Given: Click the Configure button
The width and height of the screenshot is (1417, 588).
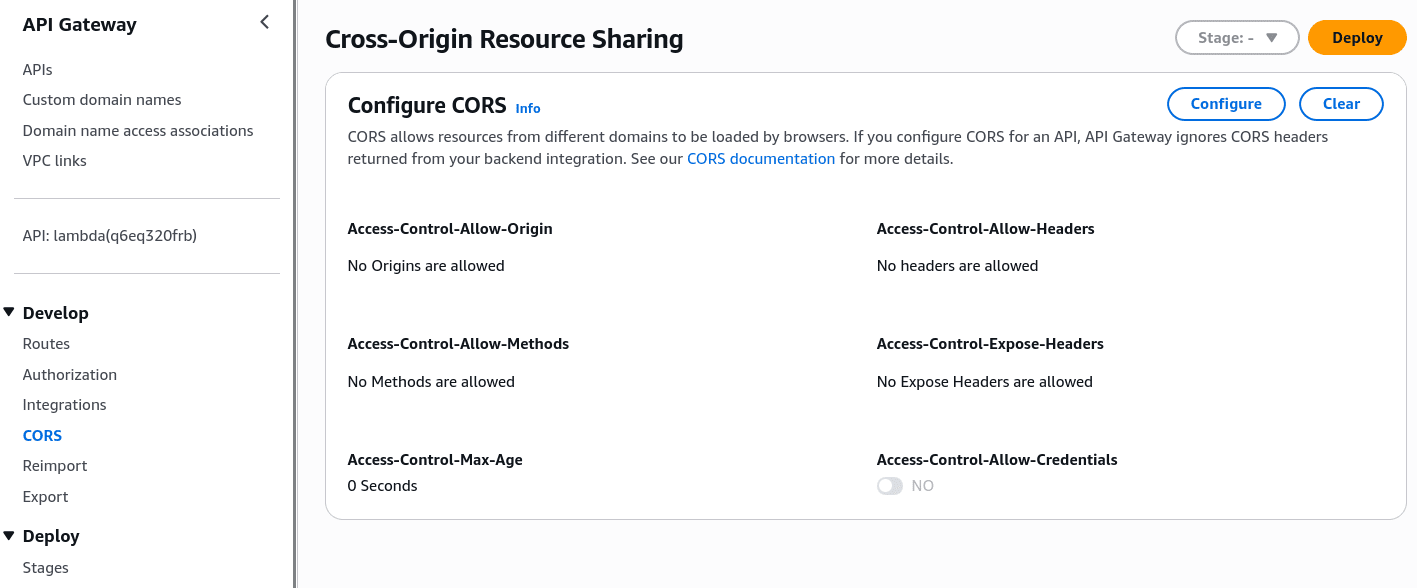Looking at the screenshot, I should (1226, 104).
